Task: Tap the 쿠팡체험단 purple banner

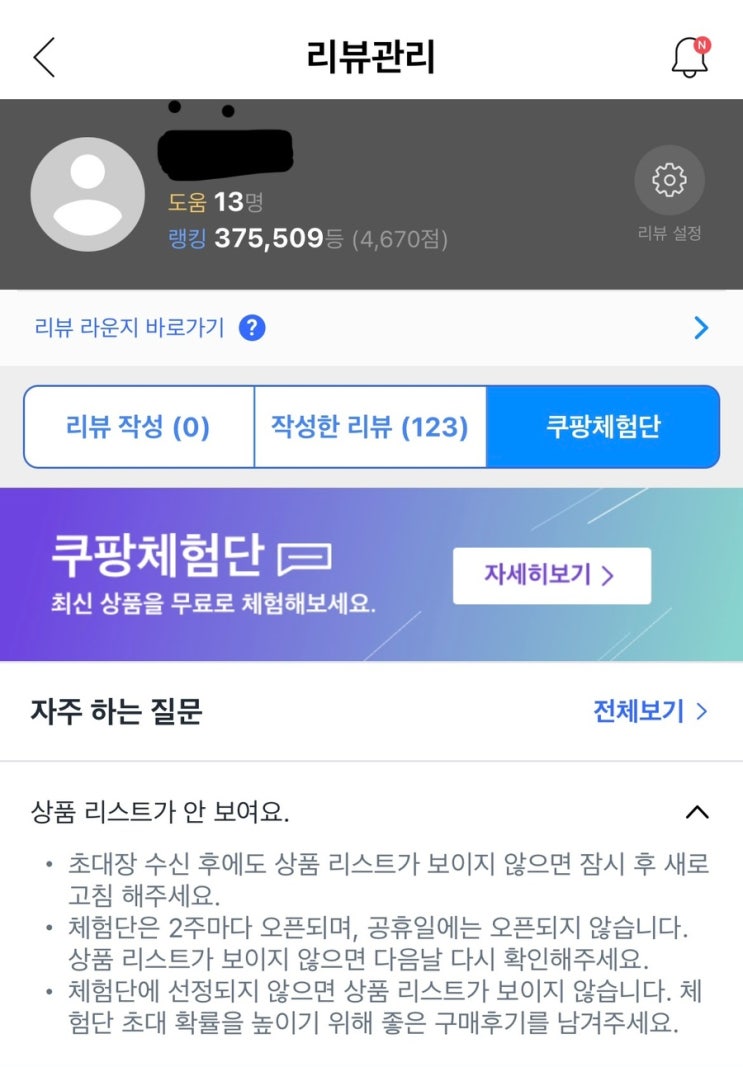Action: coord(372,574)
